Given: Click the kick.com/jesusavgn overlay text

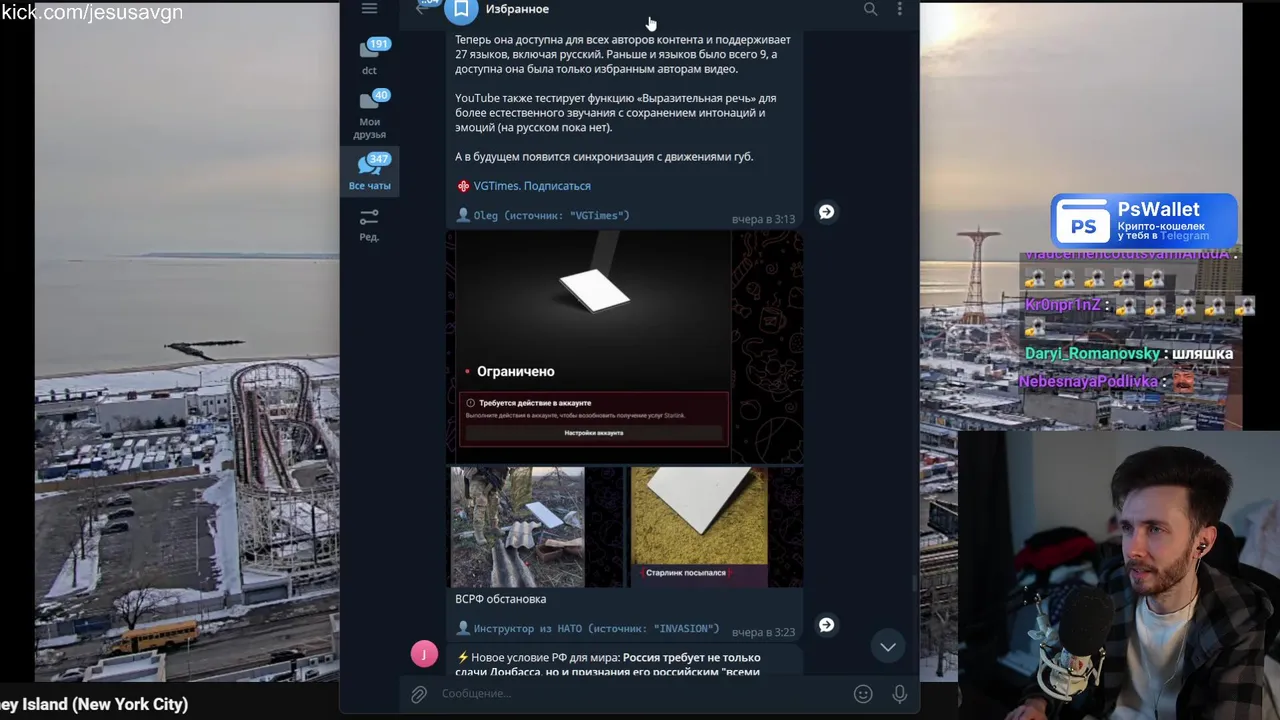Looking at the screenshot, I should pos(92,12).
